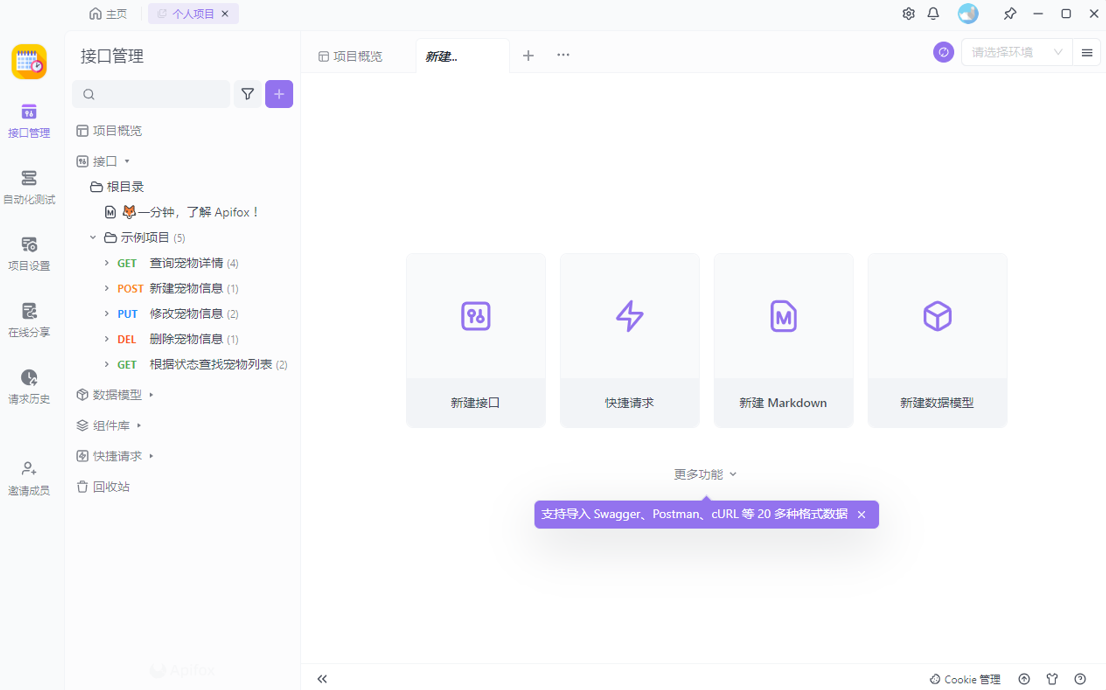
Task: Expand the 更多功能 dropdown
Action: (705, 474)
